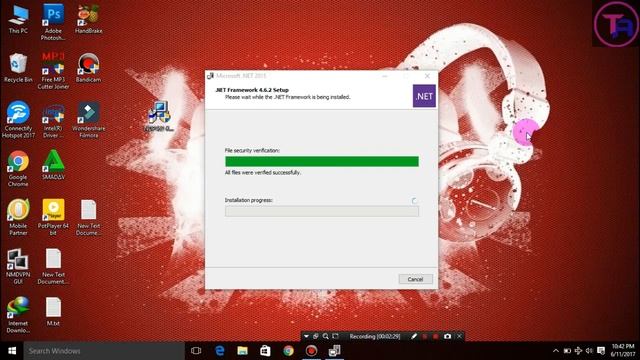Open Task View from the taskbar
Image resolution: width=640 pixels, height=360 pixels.
pos(196,351)
